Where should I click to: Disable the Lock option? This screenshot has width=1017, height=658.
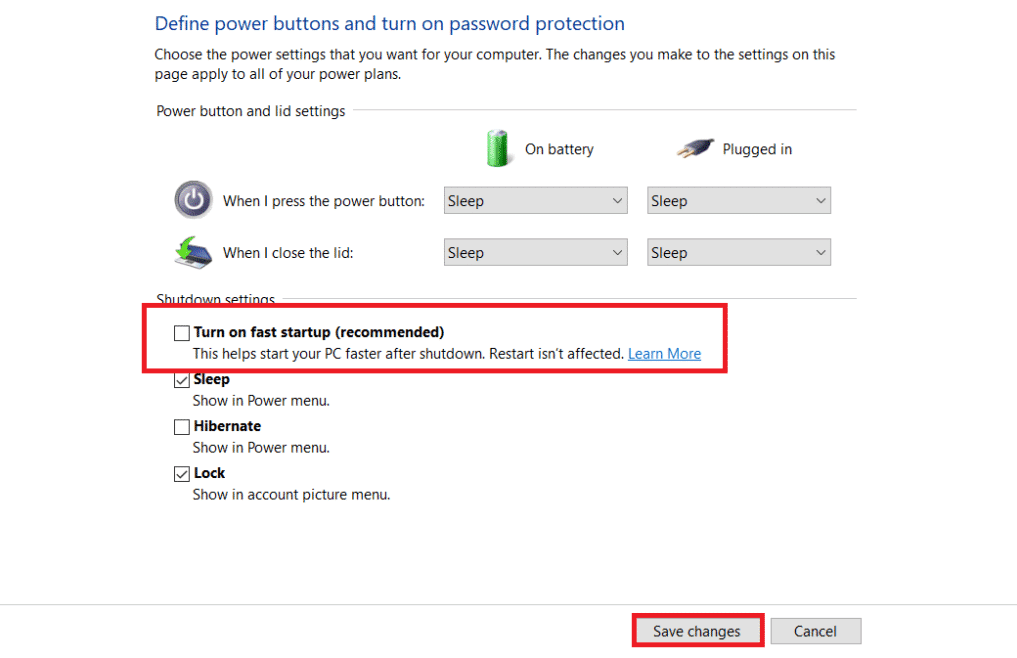[182, 472]
